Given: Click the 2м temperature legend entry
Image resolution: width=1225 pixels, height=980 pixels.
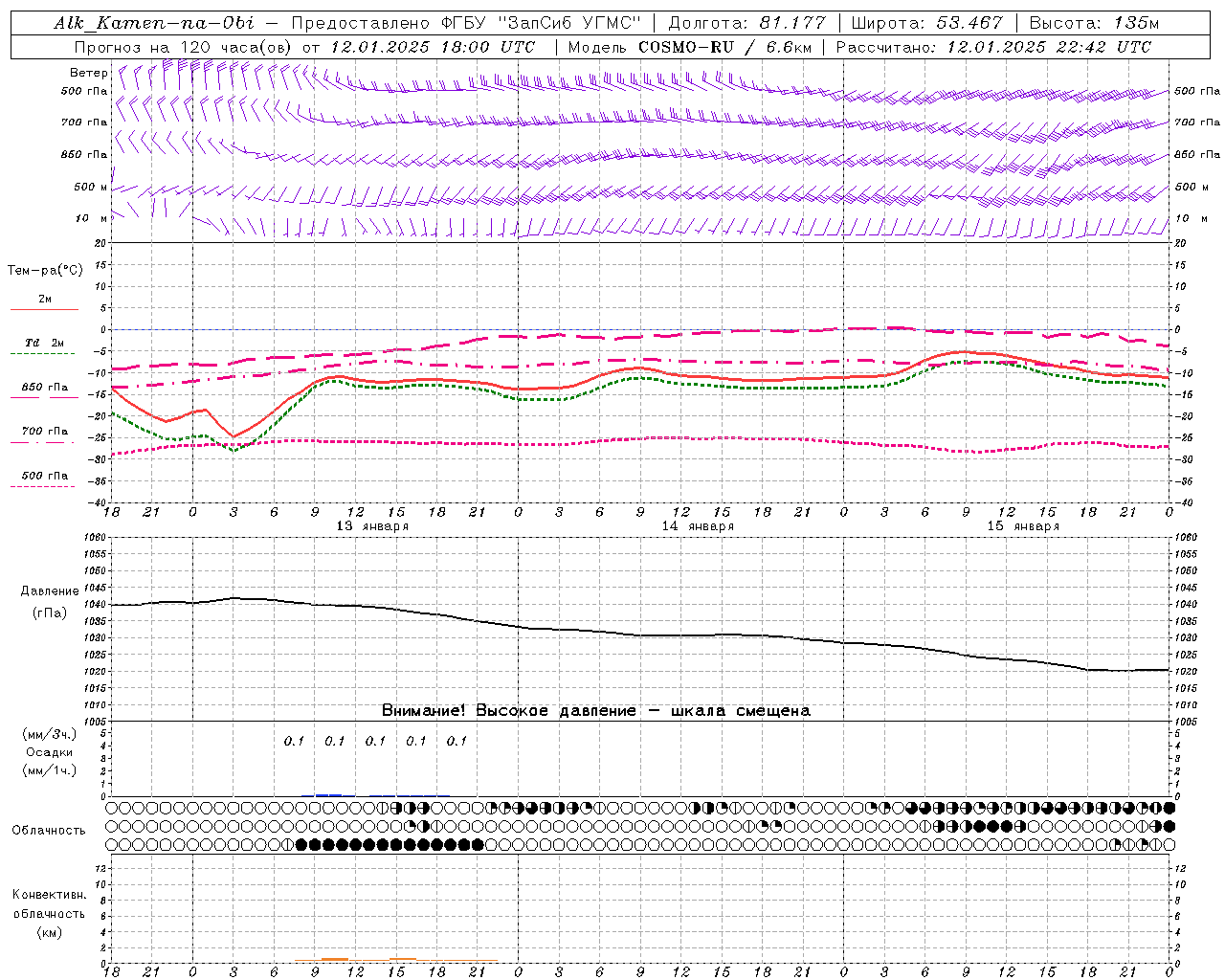Looking at the screenshot, I should tap(45, 299).
